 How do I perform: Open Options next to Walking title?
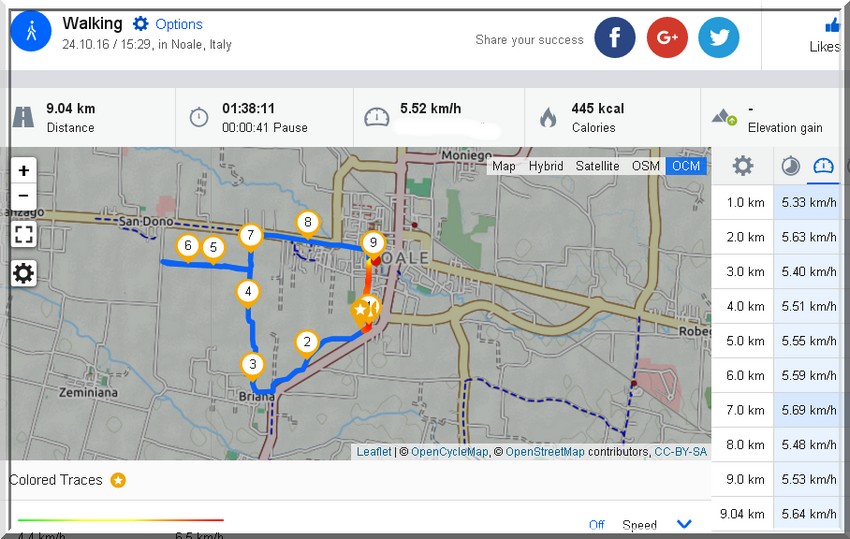(x=178, y=24)
